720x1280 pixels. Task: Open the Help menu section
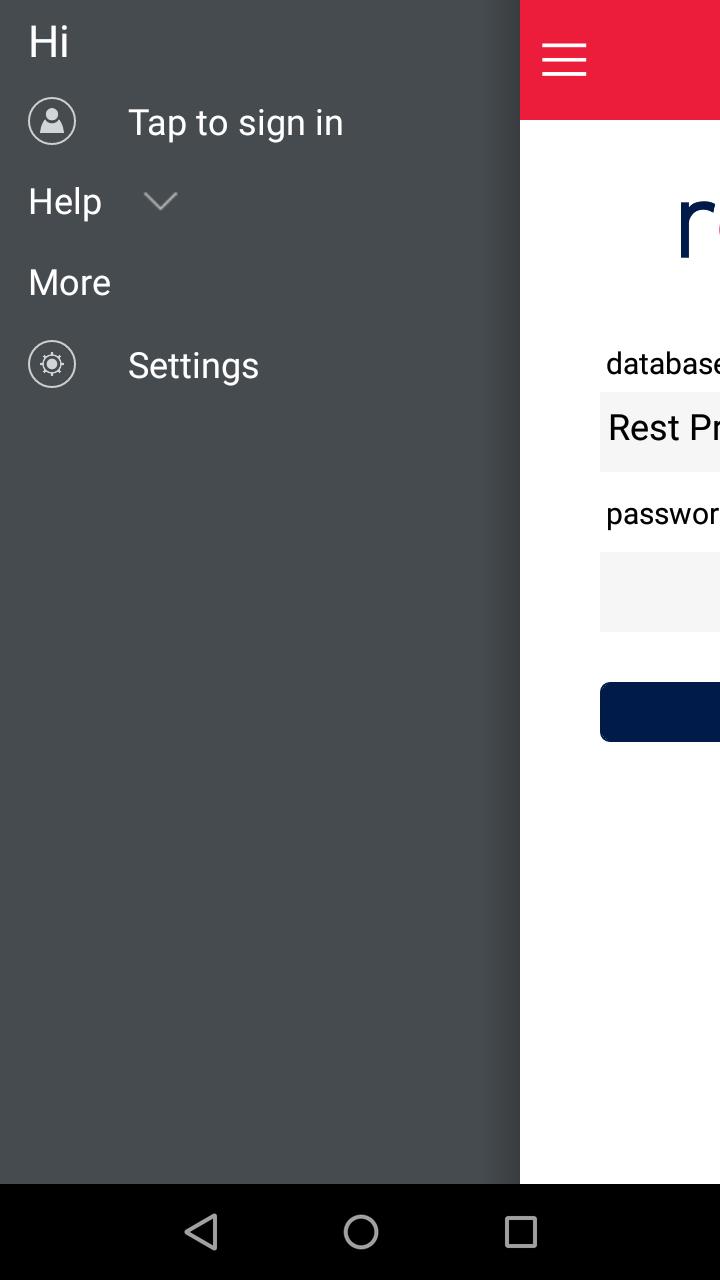[x=65, y=201]
